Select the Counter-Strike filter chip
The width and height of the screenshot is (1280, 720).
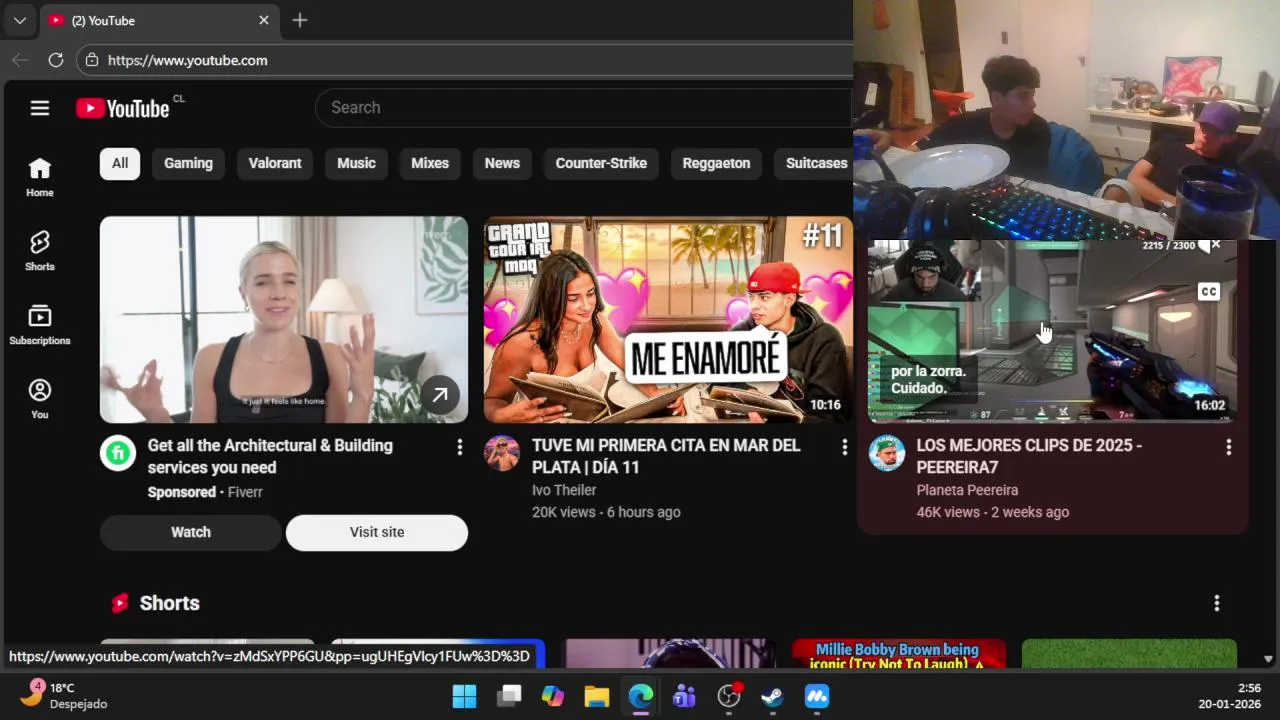[601, 163]
